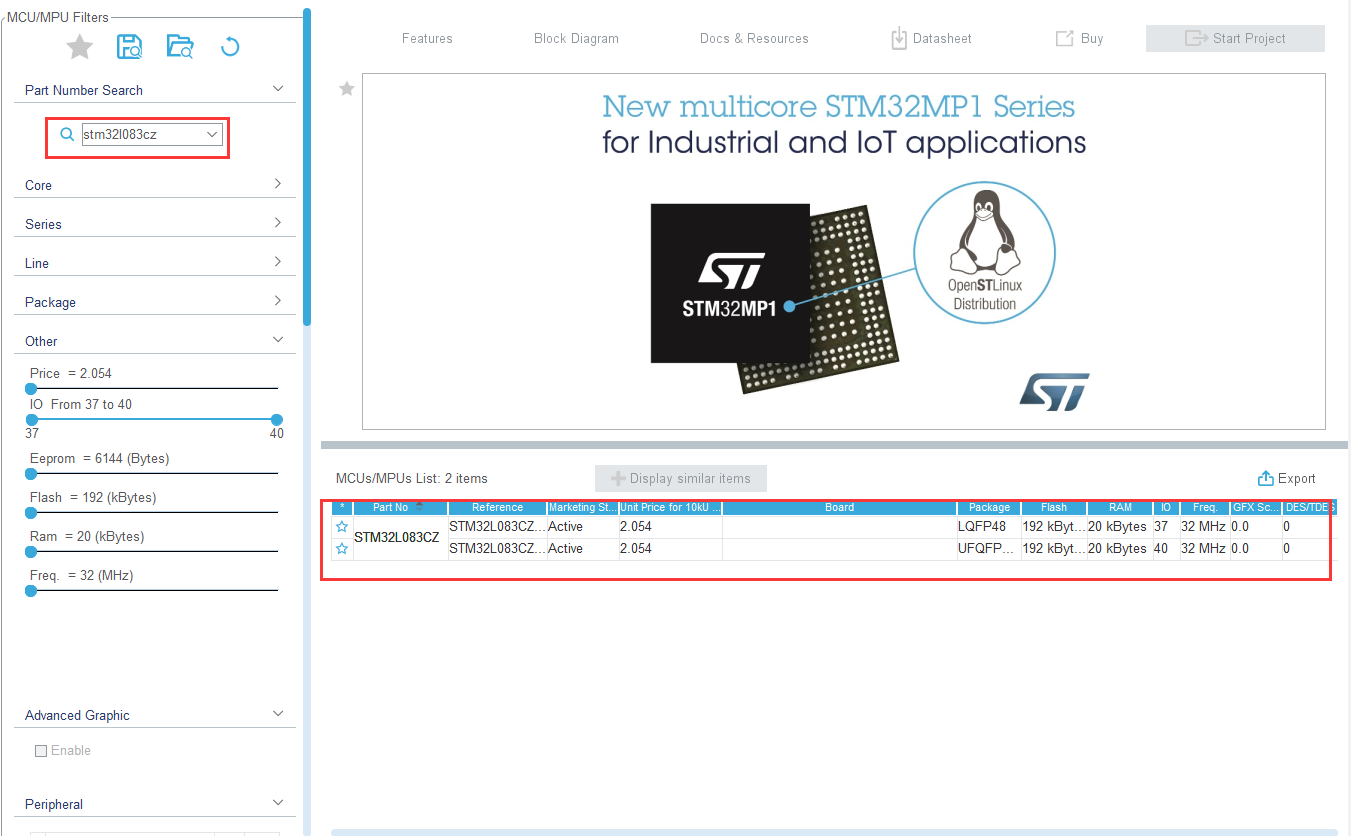Sort by the Package column header
1358x836 pixels.
[x=989, y=507]
